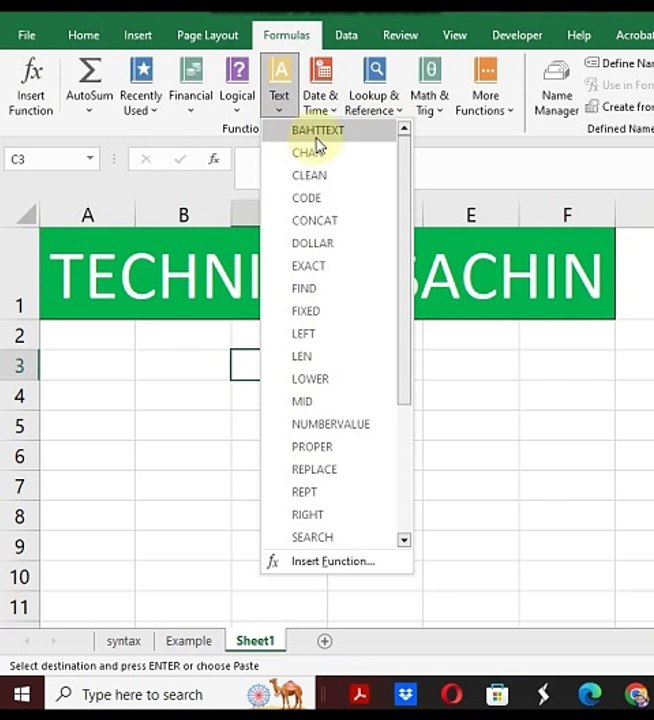Image resolution: width=654 pixels, height=720 pixels.
Task: Click the formula bar fx insert function icon
Action: pos(214,159)
